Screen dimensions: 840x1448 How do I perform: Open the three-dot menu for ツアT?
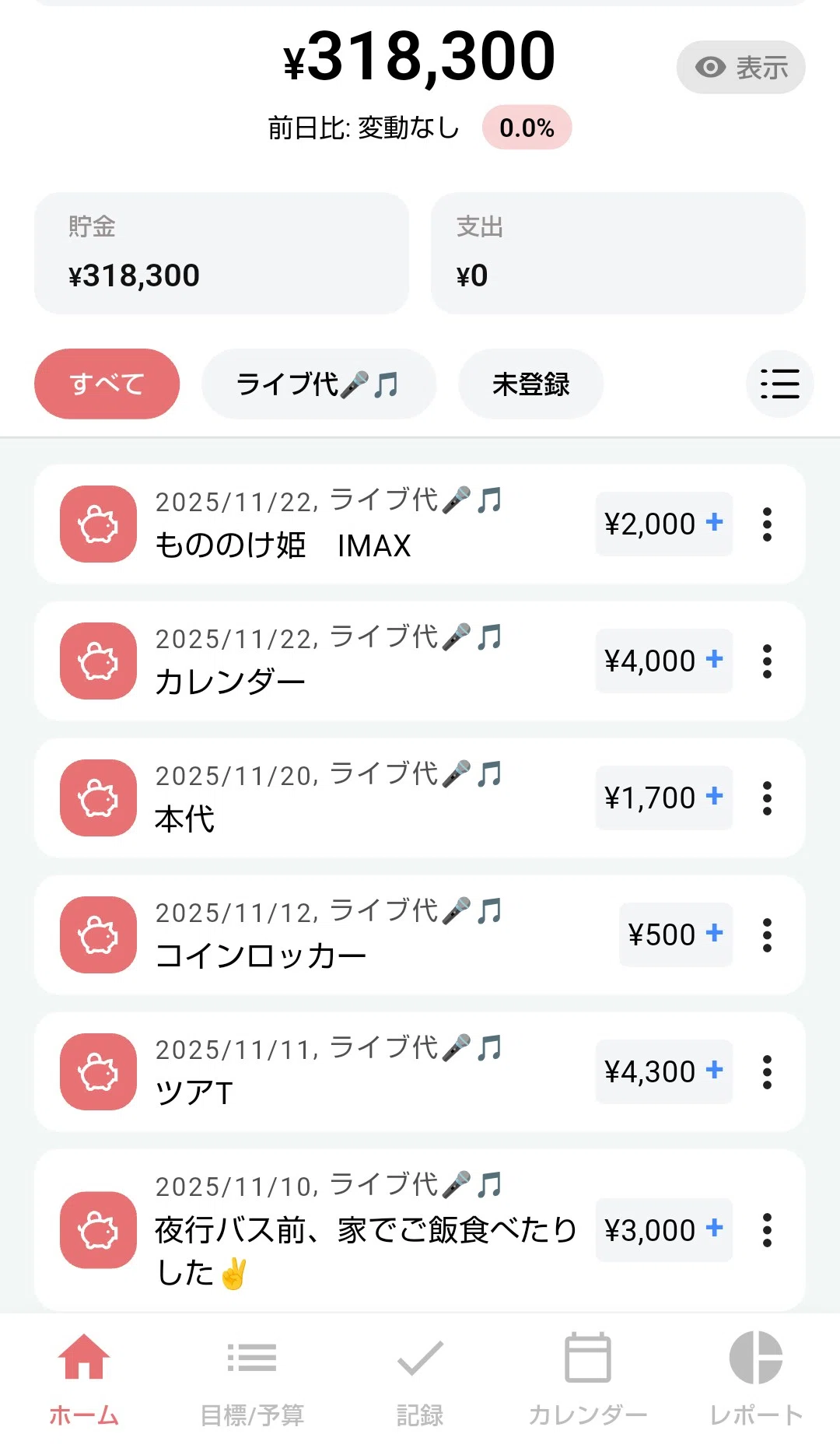pyautogui.click(x=767, y=1071)
